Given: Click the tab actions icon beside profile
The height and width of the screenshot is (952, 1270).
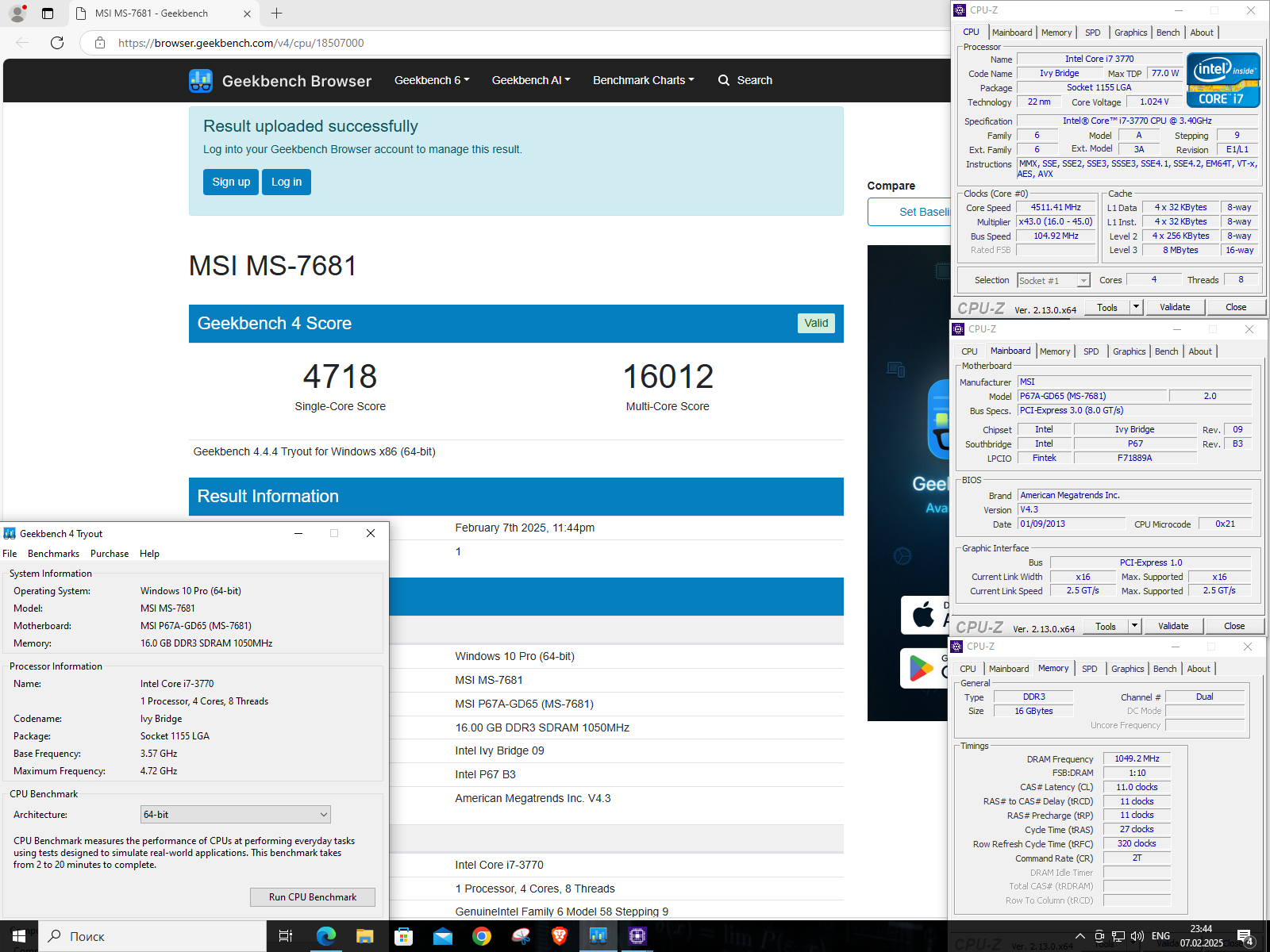Looking at the screenshot, I should [x=48, y=13].
